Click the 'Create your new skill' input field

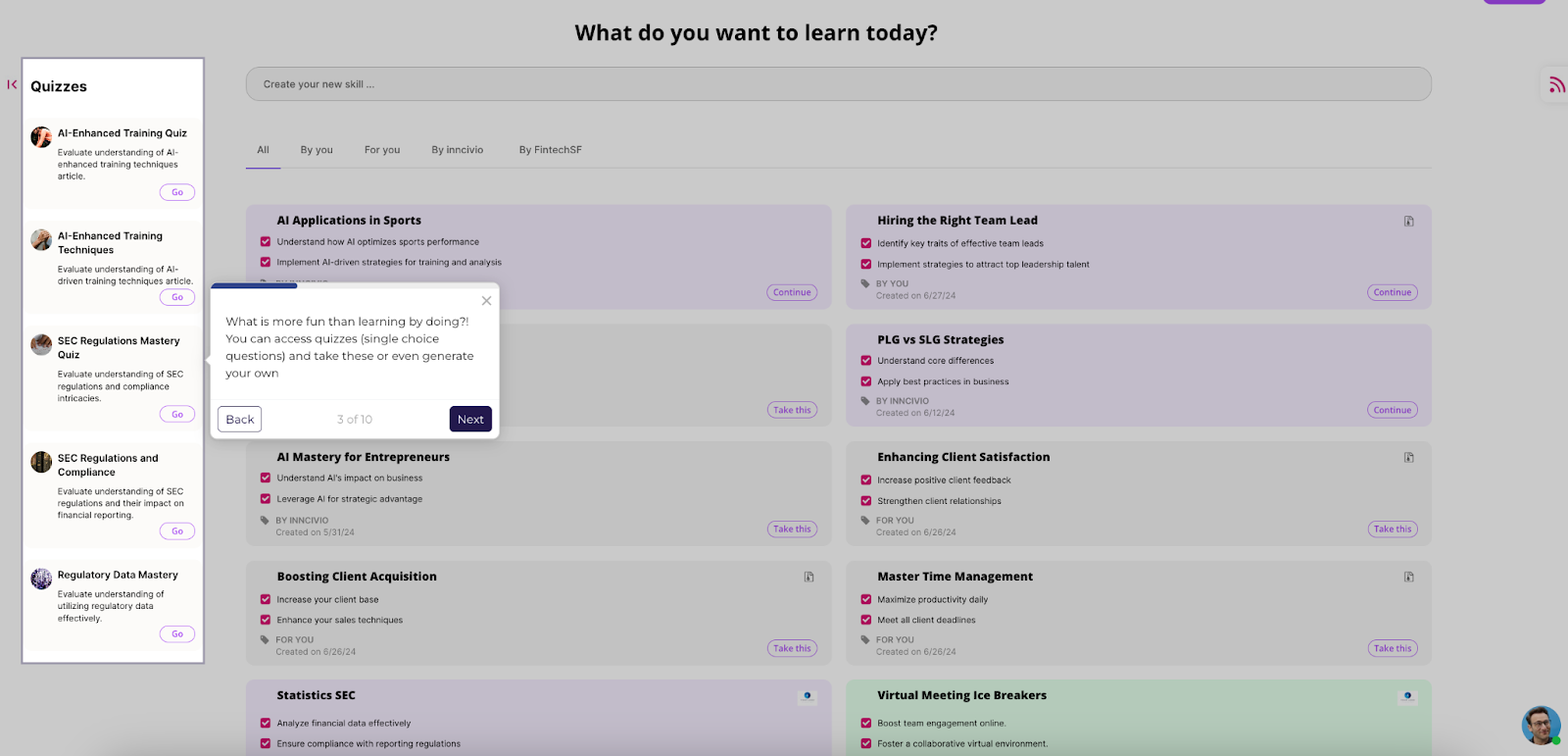[838, 84]
